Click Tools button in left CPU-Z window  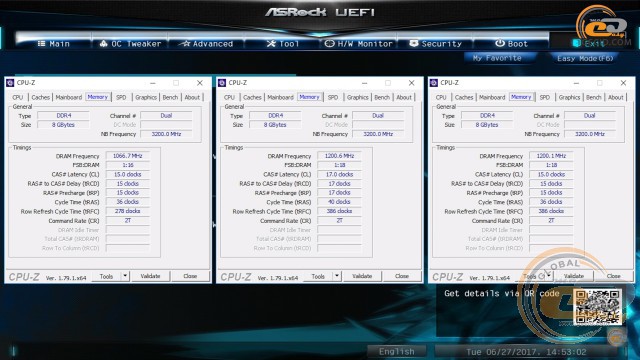coord(106,276)
